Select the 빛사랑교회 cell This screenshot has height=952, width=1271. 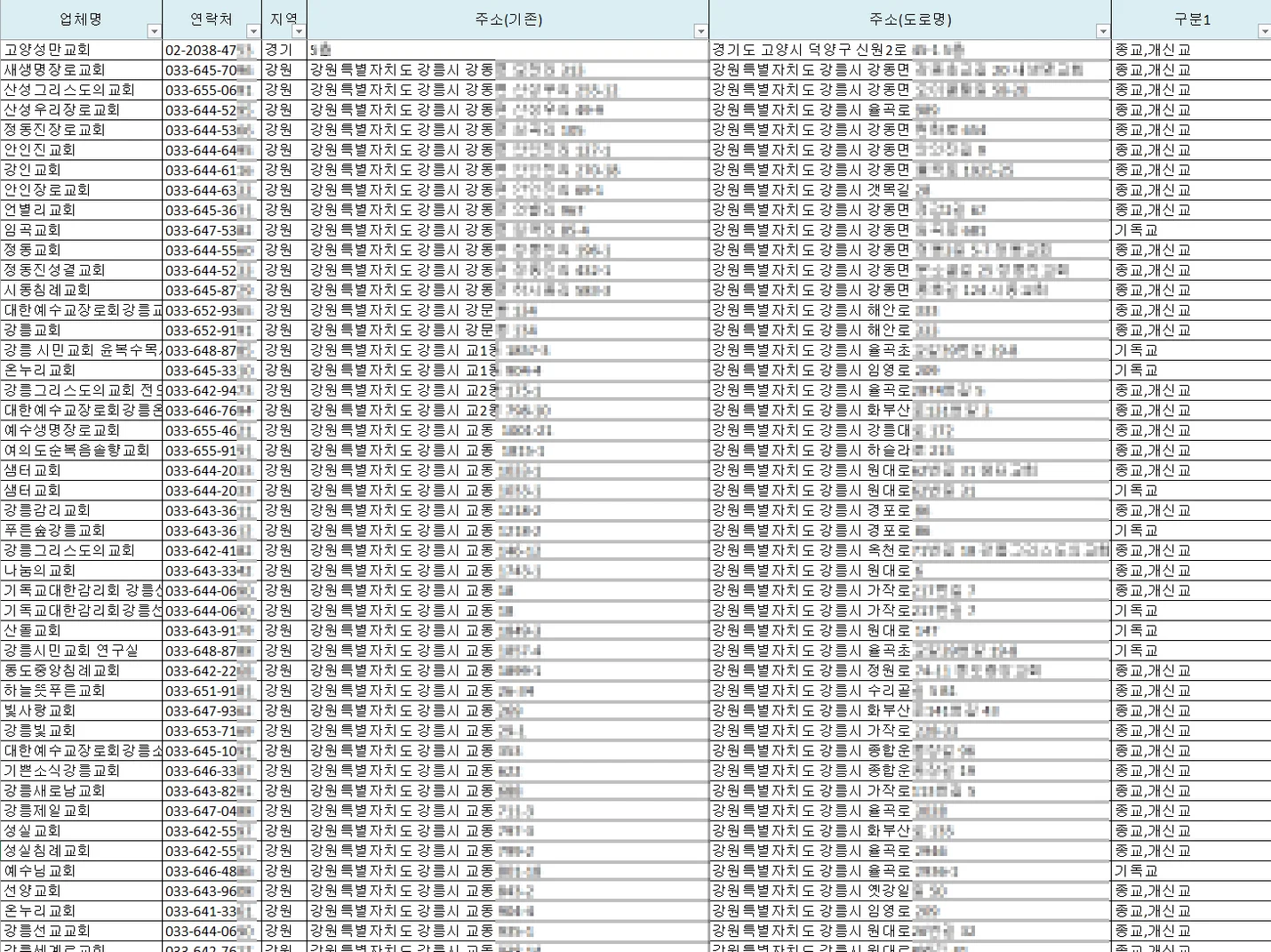(x=81, y=710)
